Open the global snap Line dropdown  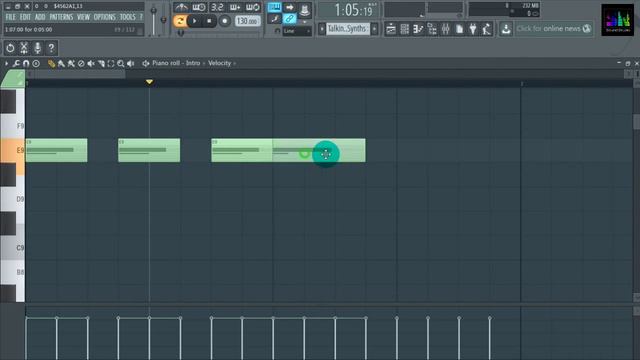coord(297,31)
